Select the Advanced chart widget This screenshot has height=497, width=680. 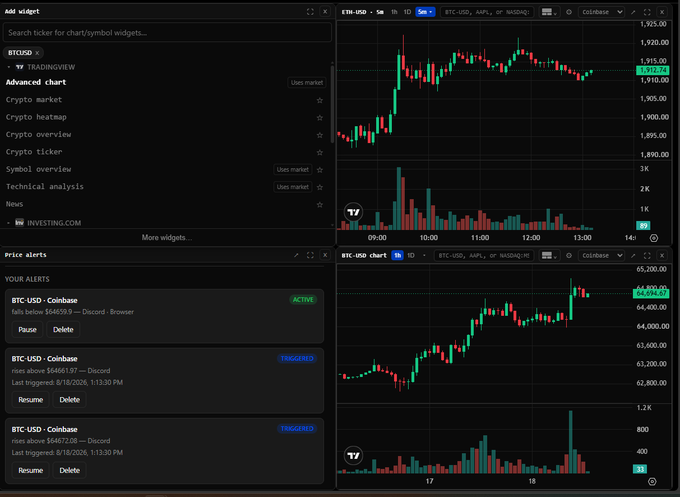(x=36, y=82)
